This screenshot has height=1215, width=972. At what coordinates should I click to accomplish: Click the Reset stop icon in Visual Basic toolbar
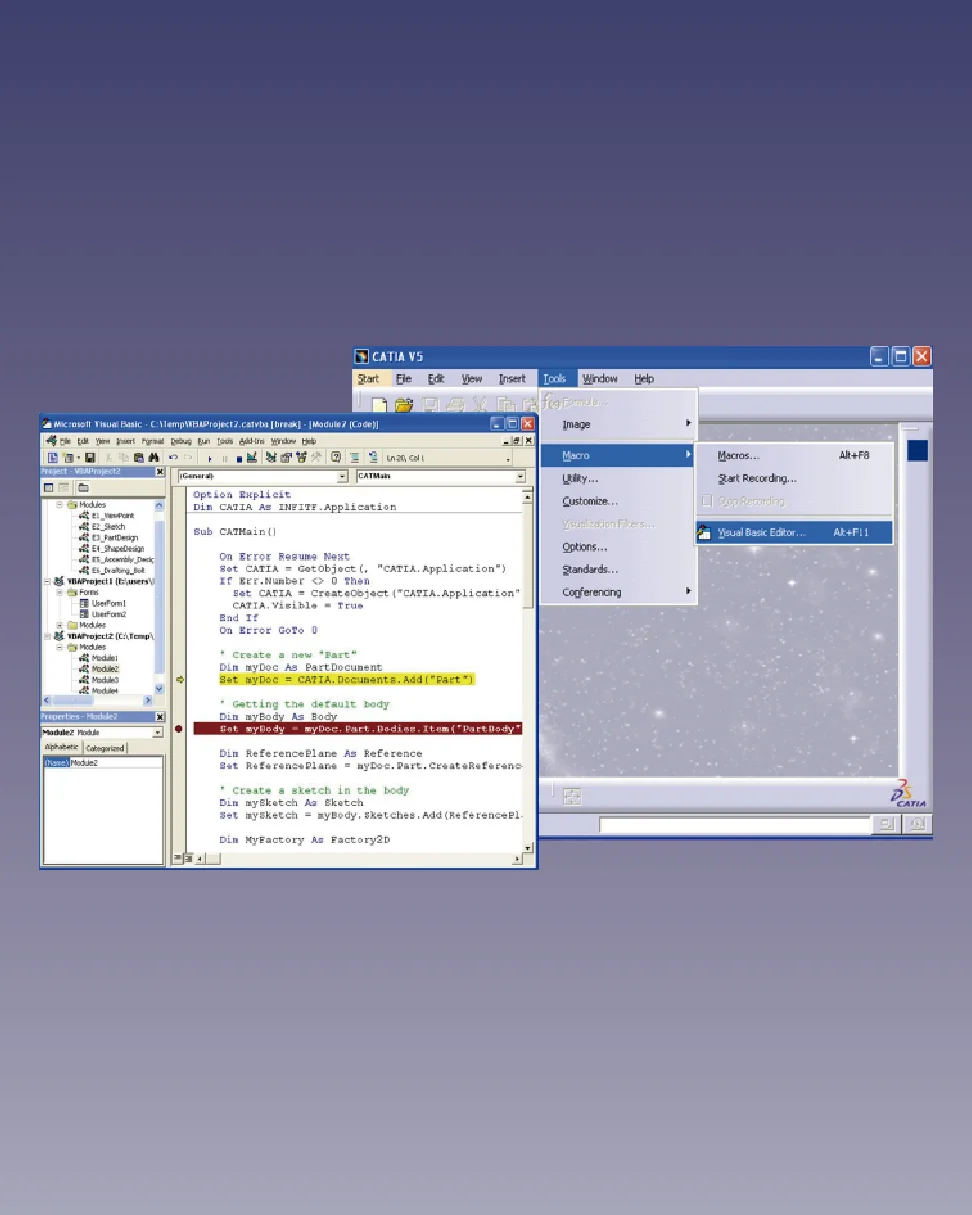(239, 457)
